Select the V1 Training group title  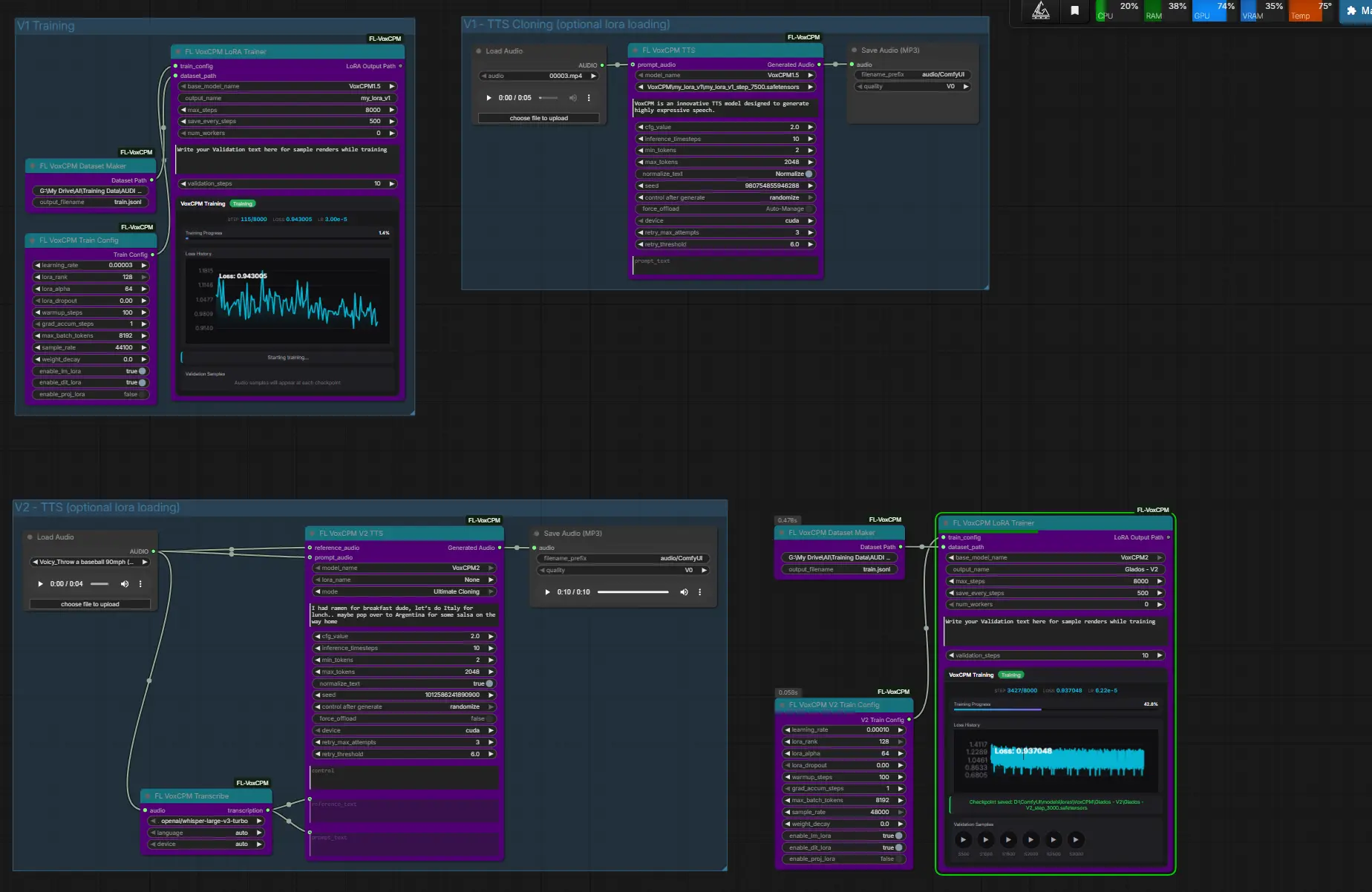click(46, 26)
